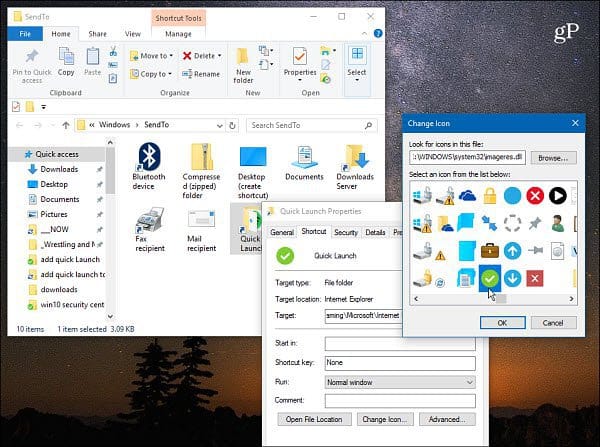Choose the yellow padlock icon

click(490, 196)
